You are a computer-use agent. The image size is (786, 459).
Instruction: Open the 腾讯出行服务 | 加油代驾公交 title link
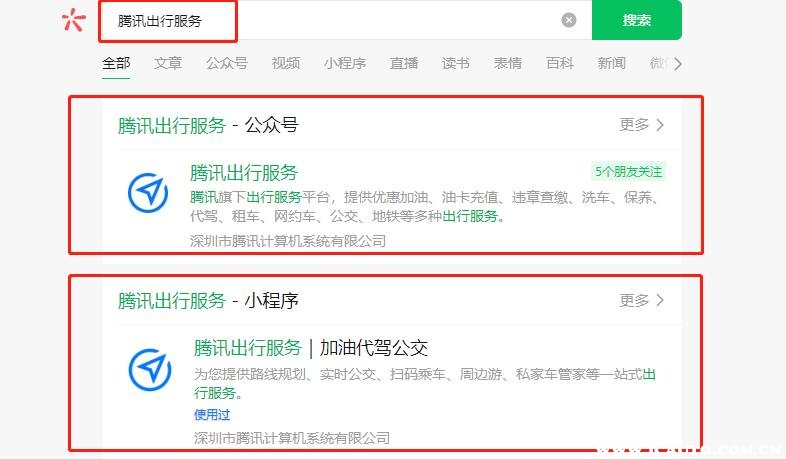(310, 348)
